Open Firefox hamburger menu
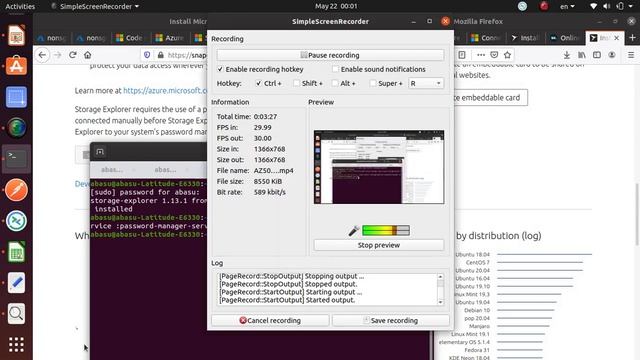Viewport: 640px width, 360px height. click(x=631, y=55)
